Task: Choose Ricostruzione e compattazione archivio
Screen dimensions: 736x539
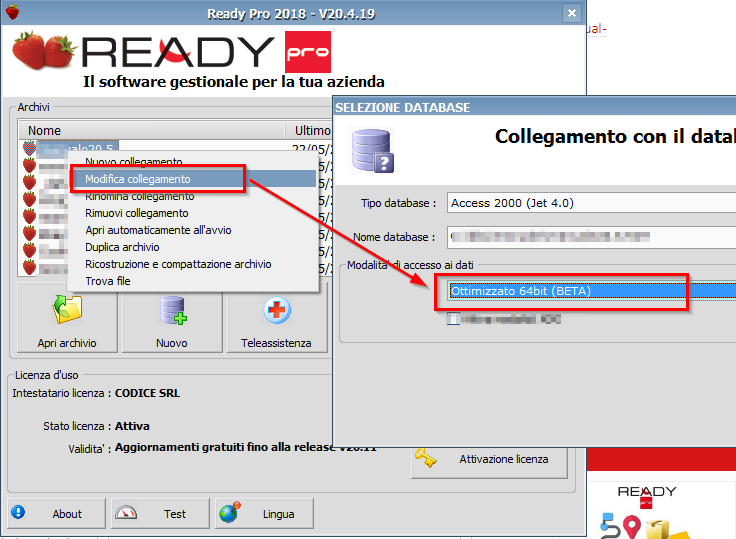Action: click(x=193, y=264)
